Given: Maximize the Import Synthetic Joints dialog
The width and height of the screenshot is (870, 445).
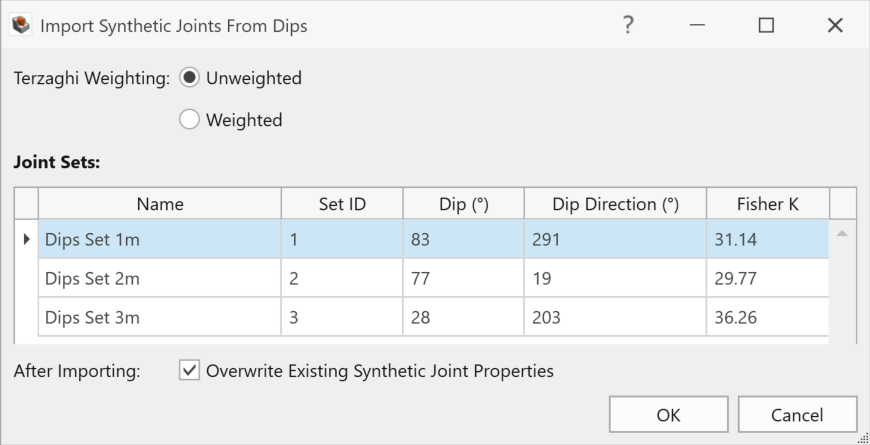Looking at the screenshot, I should 766,26.
